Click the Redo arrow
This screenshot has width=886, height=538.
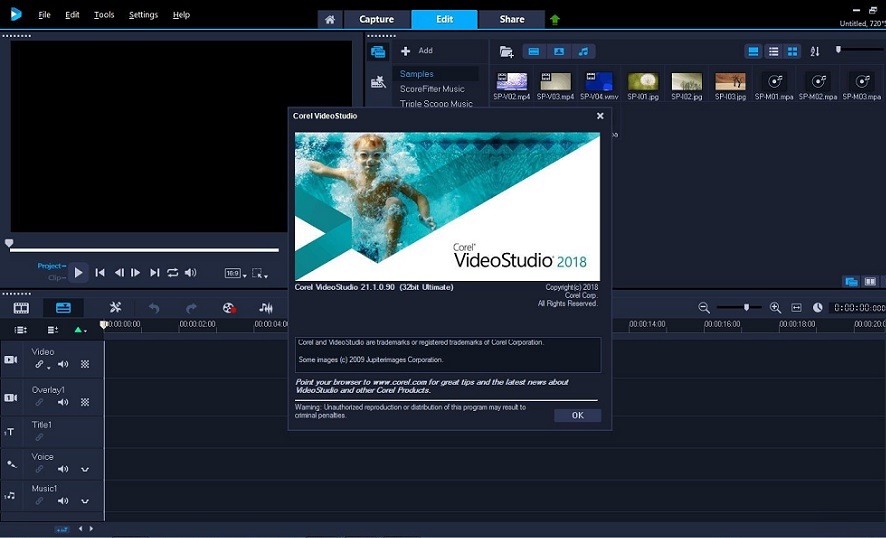(191, 308)
